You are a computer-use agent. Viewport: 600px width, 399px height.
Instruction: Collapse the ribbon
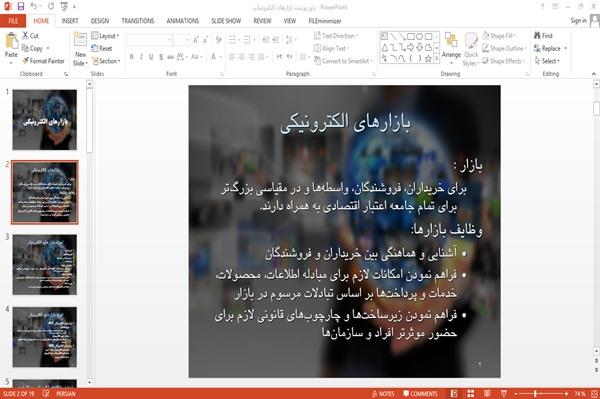point(593,74)
